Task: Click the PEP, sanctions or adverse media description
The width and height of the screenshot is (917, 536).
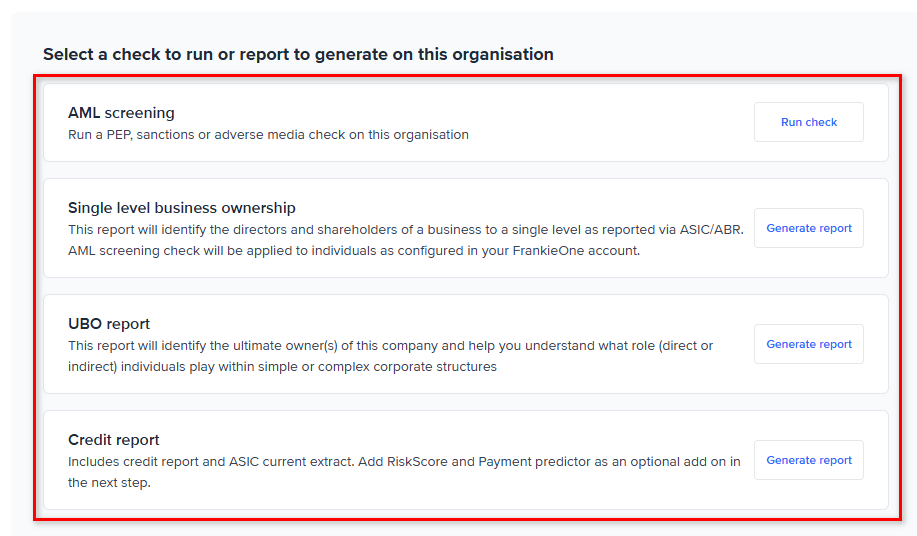Action: tap(268, 134)
